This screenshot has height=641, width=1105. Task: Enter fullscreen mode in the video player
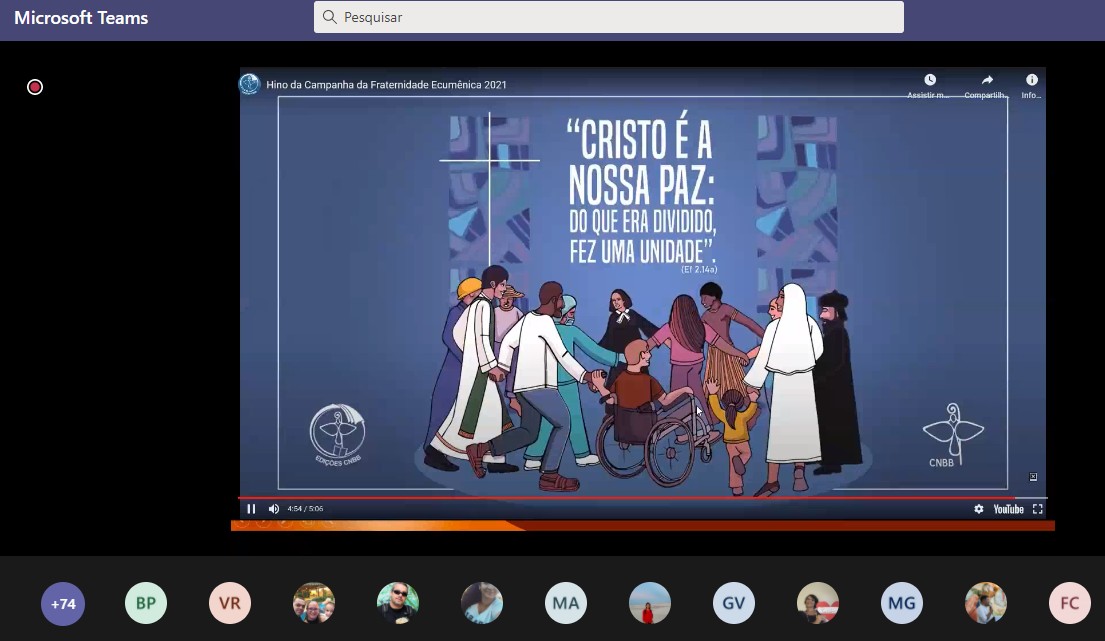[x=1037, y=509]
